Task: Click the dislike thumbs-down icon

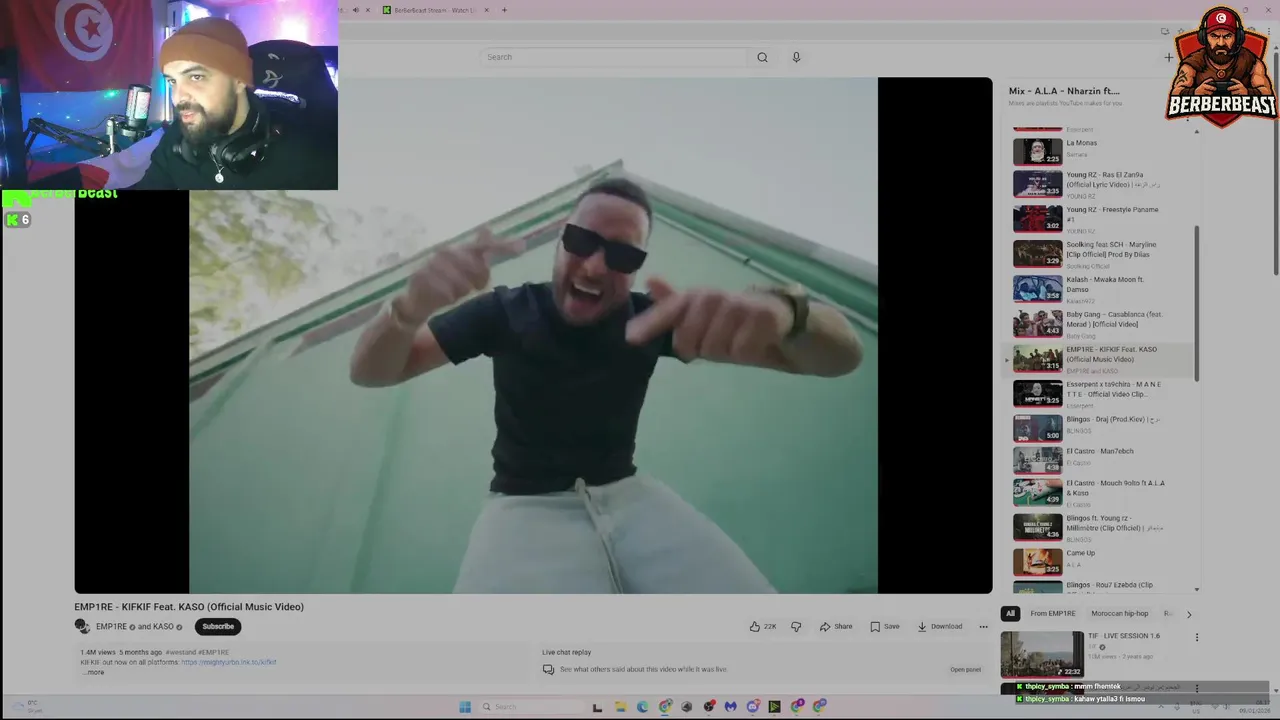Action: [x=796, y=627]
